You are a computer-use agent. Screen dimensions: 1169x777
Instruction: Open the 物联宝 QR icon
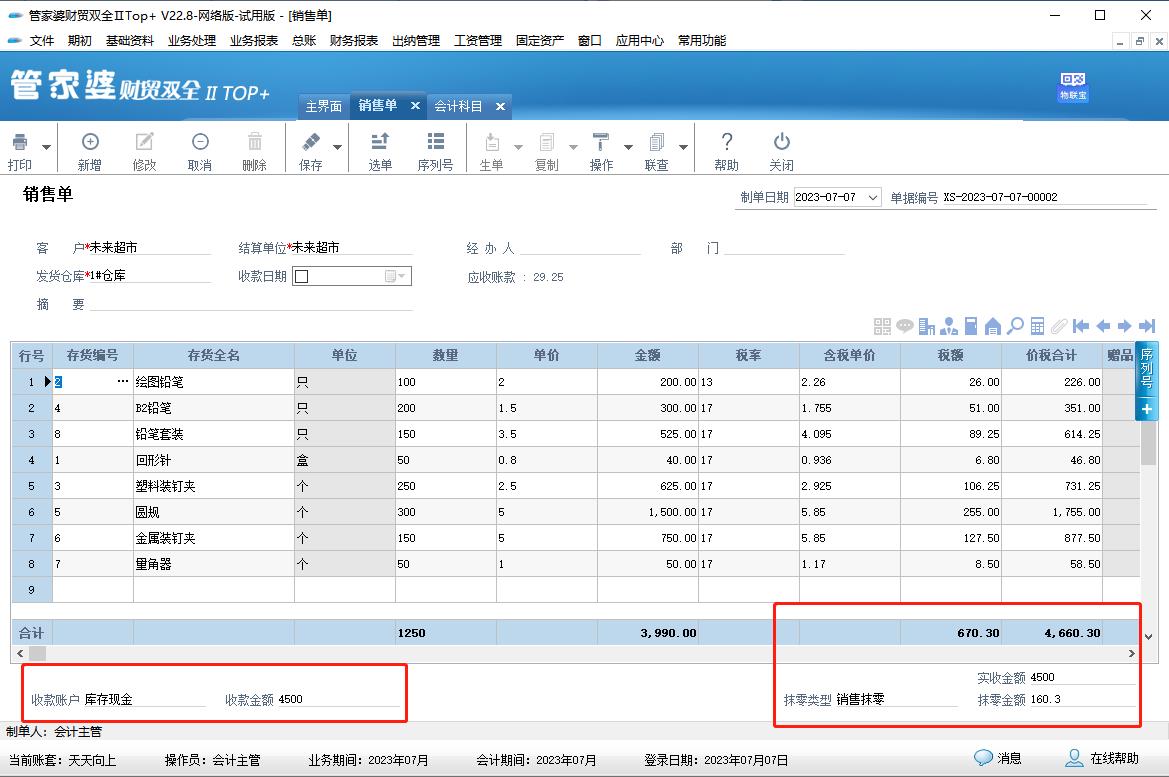click(x=1073, y=86)
